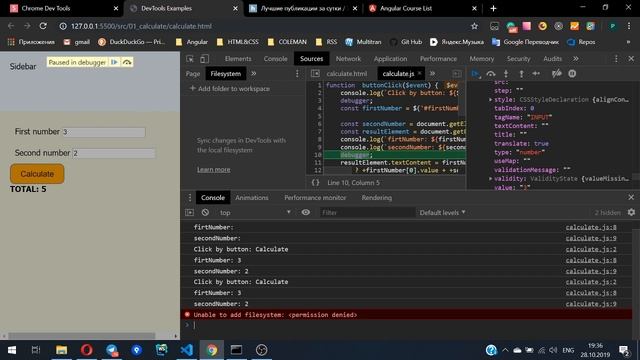The width and height of the screenshot is (640, 360).
Task: Select the Page navigator tab
Action: 193,73
